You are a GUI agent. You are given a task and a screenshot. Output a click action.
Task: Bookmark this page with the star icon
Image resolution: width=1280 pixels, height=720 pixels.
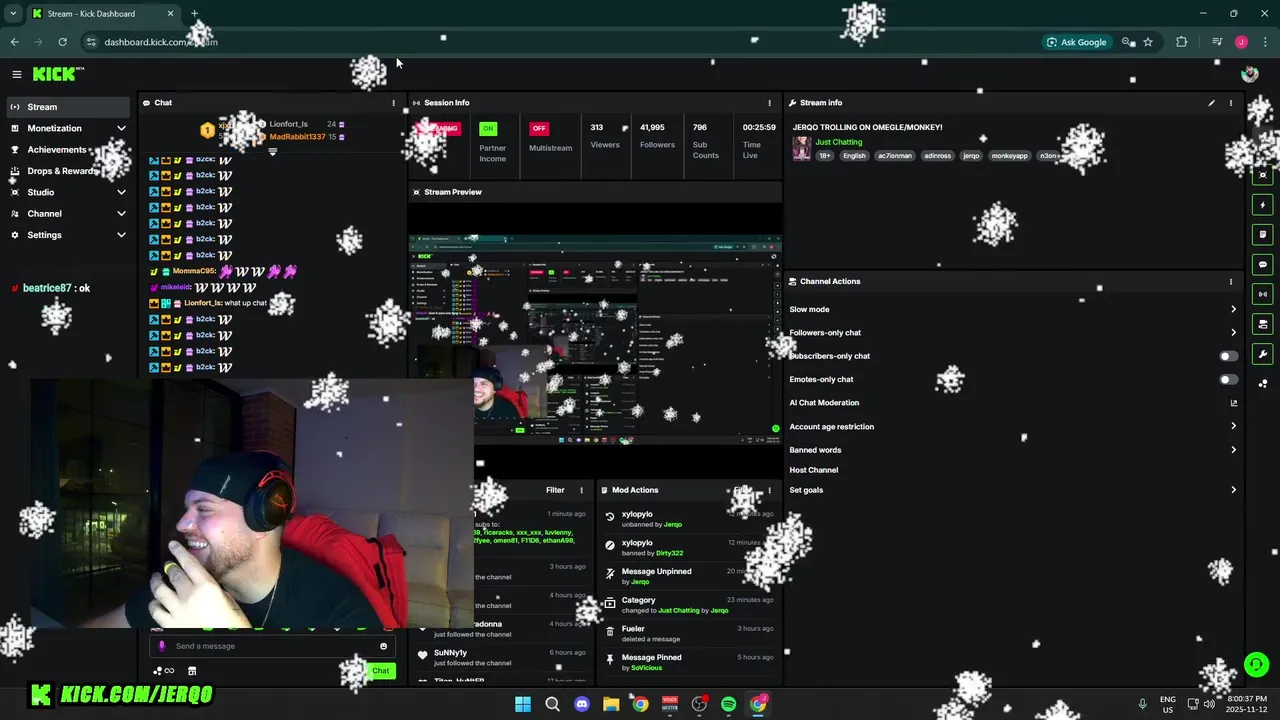tap(1148, 42)
